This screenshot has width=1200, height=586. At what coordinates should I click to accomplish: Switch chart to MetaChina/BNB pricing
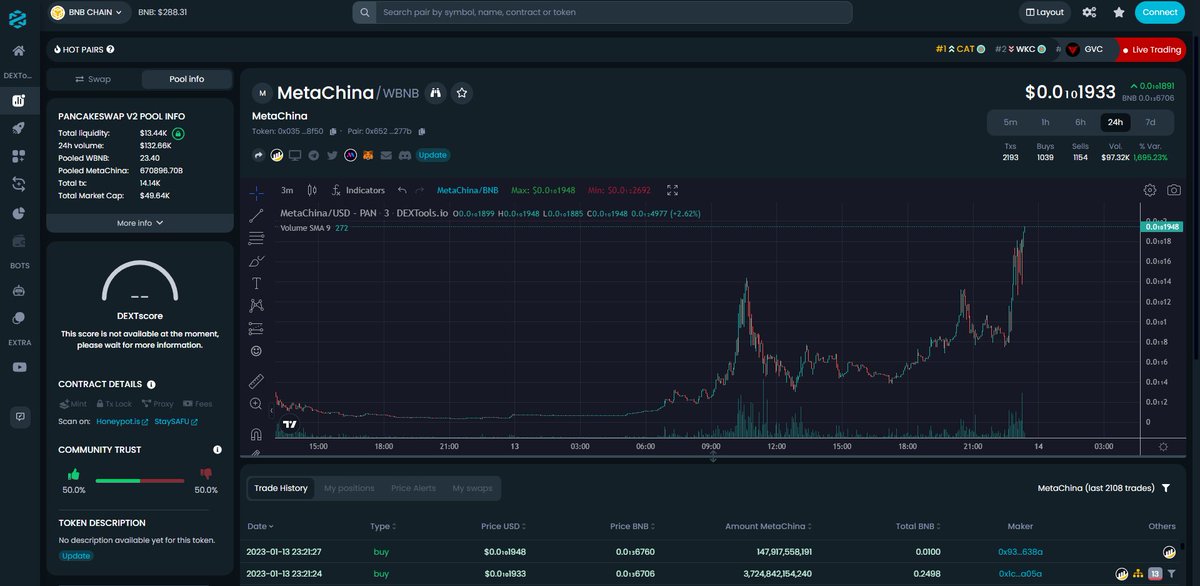pyautogui.click(x=467, y=190)
